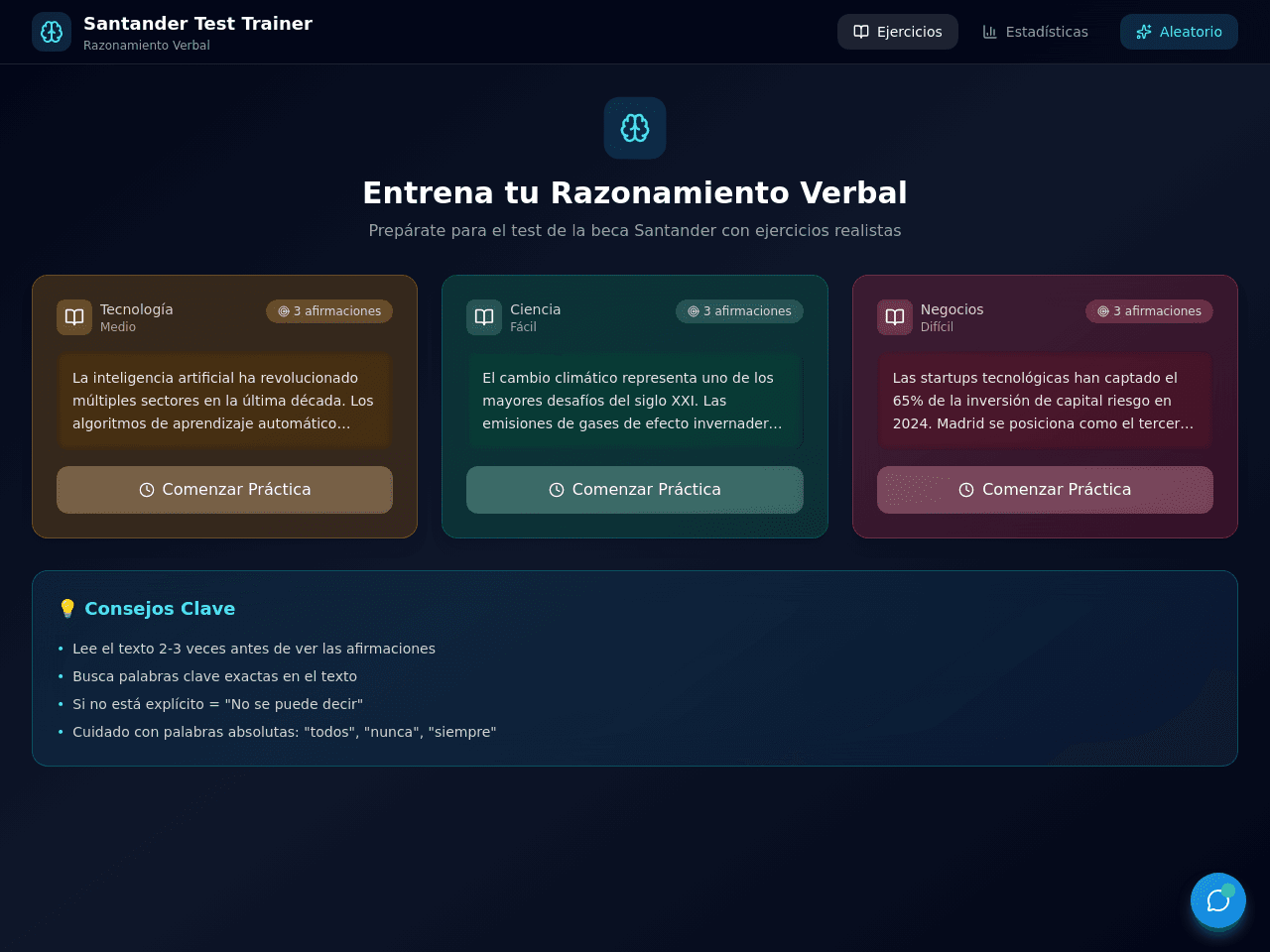
Task: Click the brain logo icon in header
Action: 52,32
